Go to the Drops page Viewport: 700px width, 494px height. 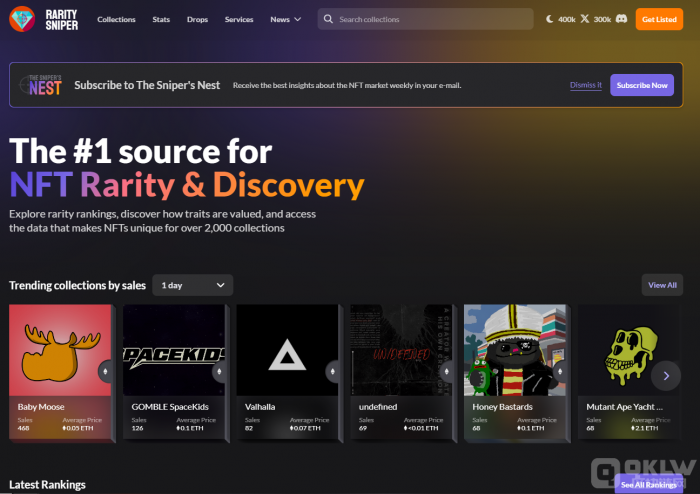pyautogui.click(x=197, y=19)
